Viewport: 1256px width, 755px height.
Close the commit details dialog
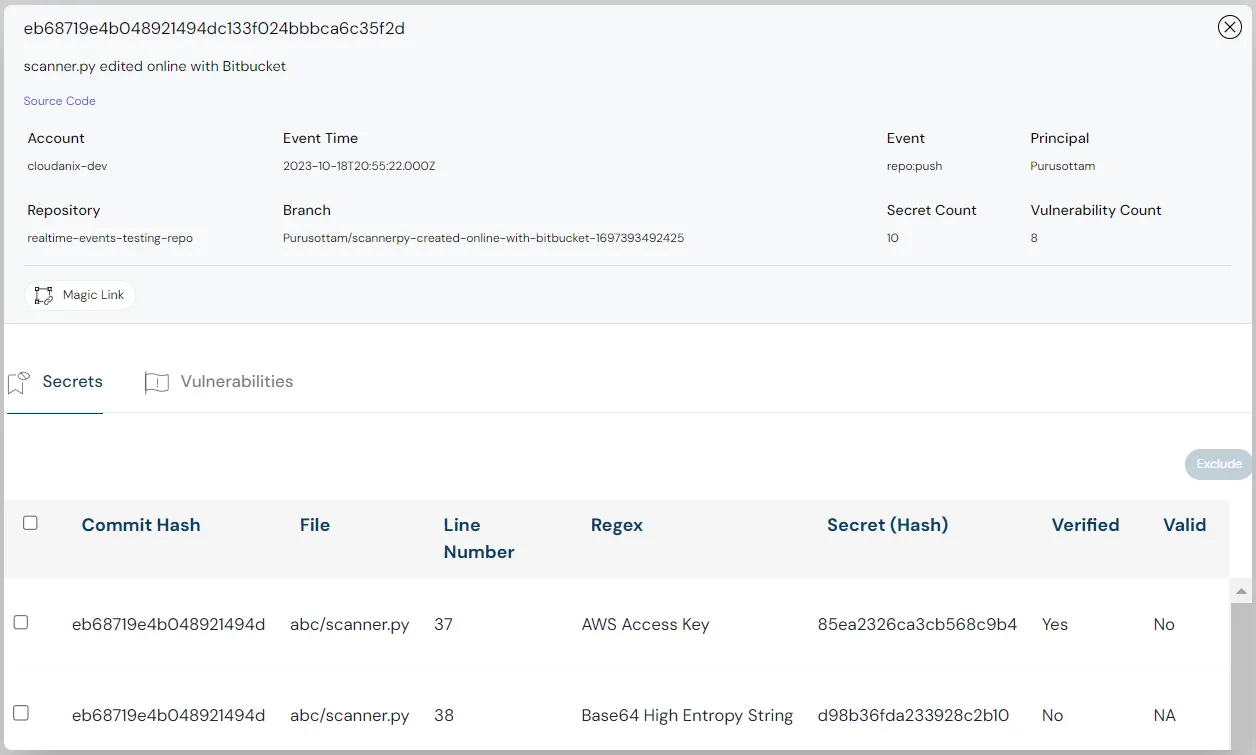pyautogui.click(x=1229, y=27)
